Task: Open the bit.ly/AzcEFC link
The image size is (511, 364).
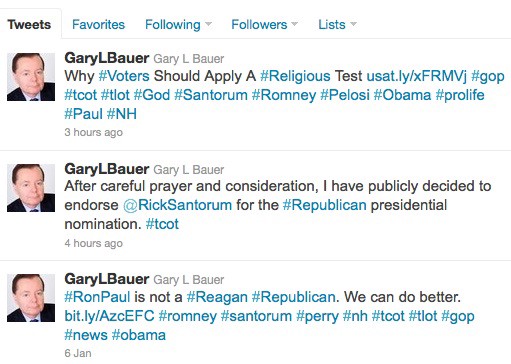Action: (109, 316)
